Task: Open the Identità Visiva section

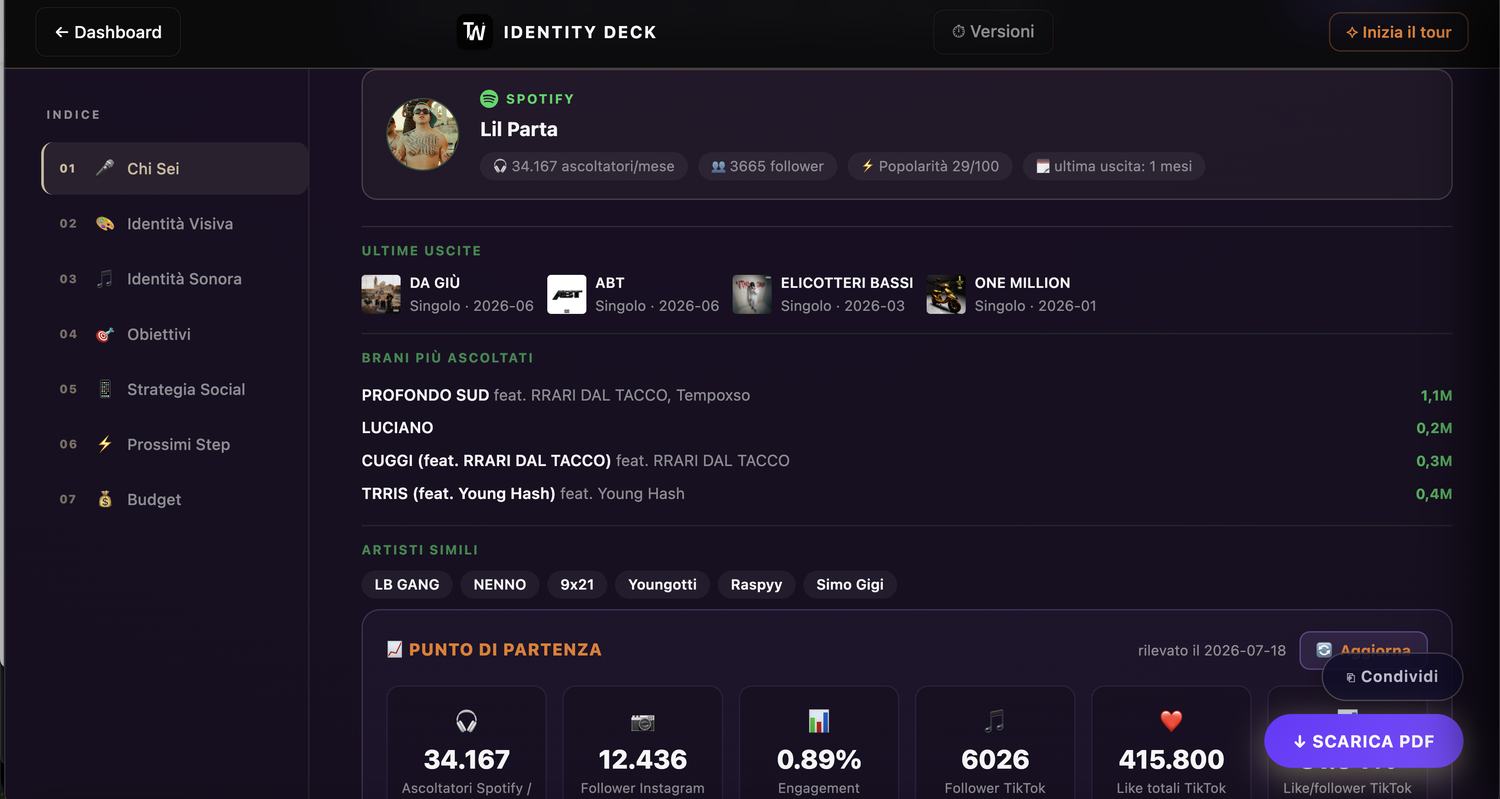Action: click(175, 223)
